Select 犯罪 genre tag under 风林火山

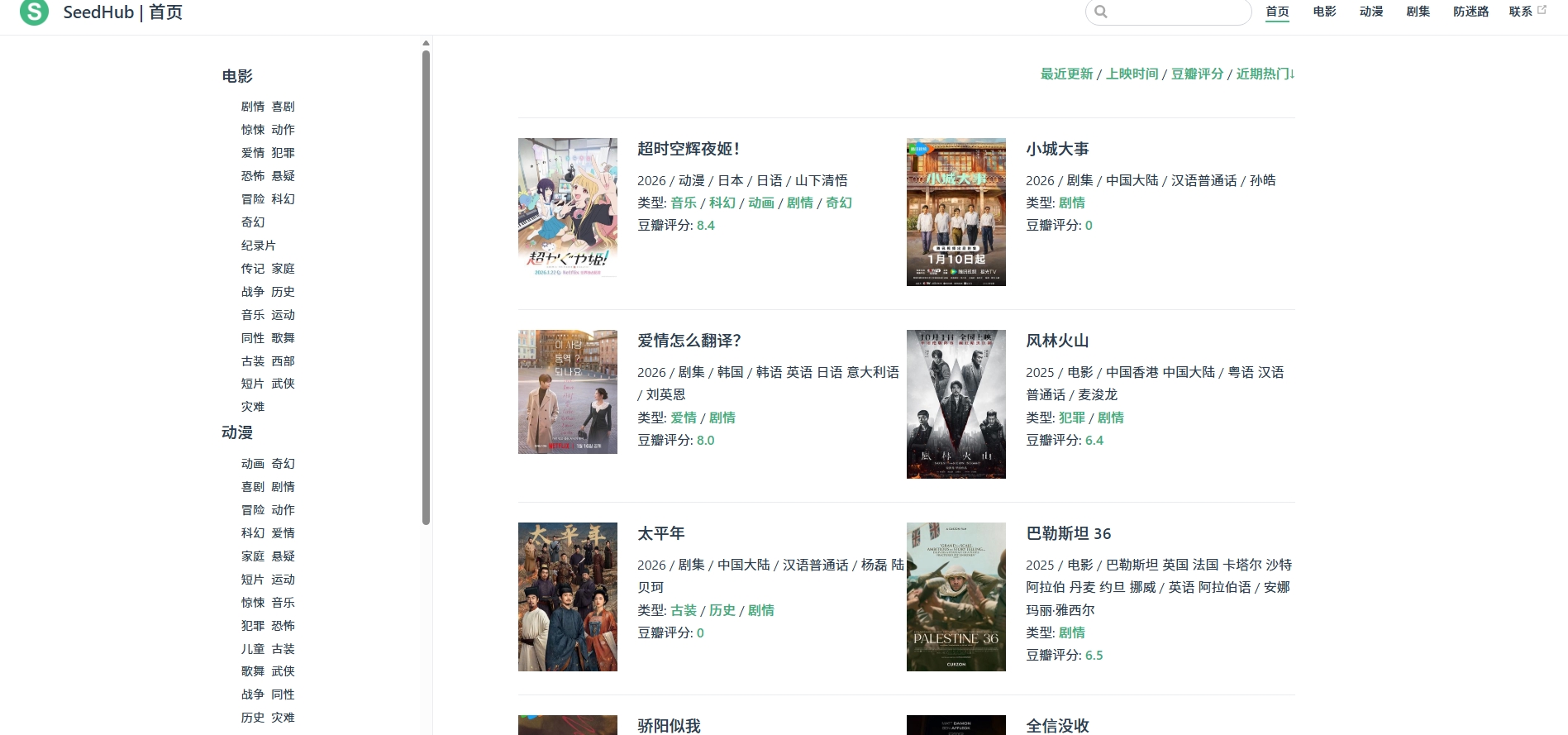coord(1072,418)
